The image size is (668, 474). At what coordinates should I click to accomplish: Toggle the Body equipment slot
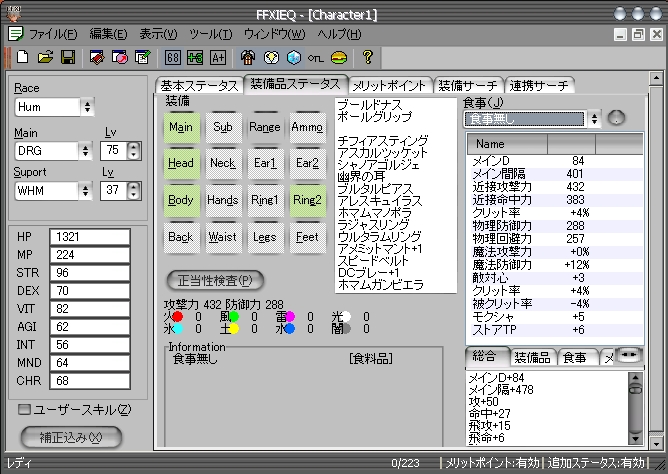181,200
